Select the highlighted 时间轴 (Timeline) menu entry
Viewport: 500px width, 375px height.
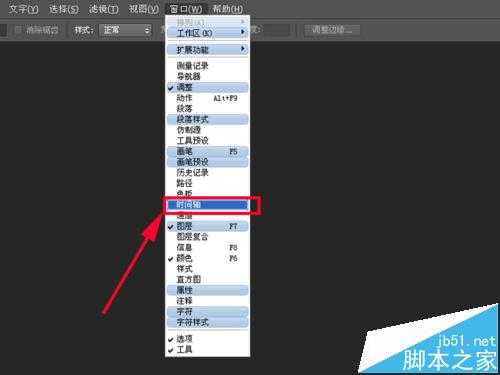[x=207, y=205]
